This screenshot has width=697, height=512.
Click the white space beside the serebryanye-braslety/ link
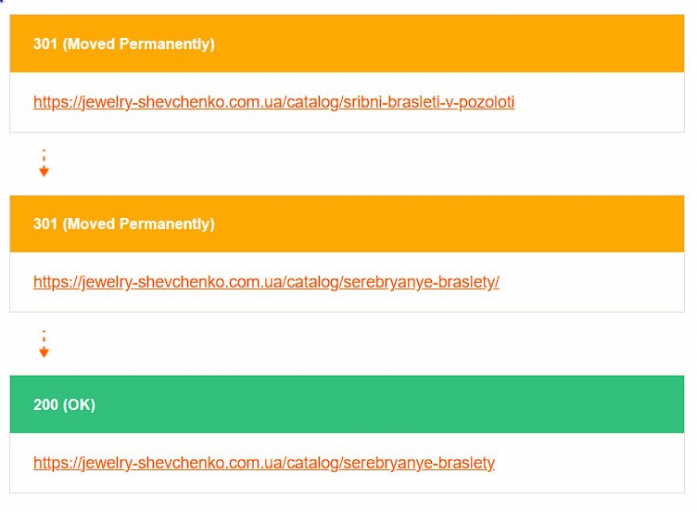pos(591,282)
